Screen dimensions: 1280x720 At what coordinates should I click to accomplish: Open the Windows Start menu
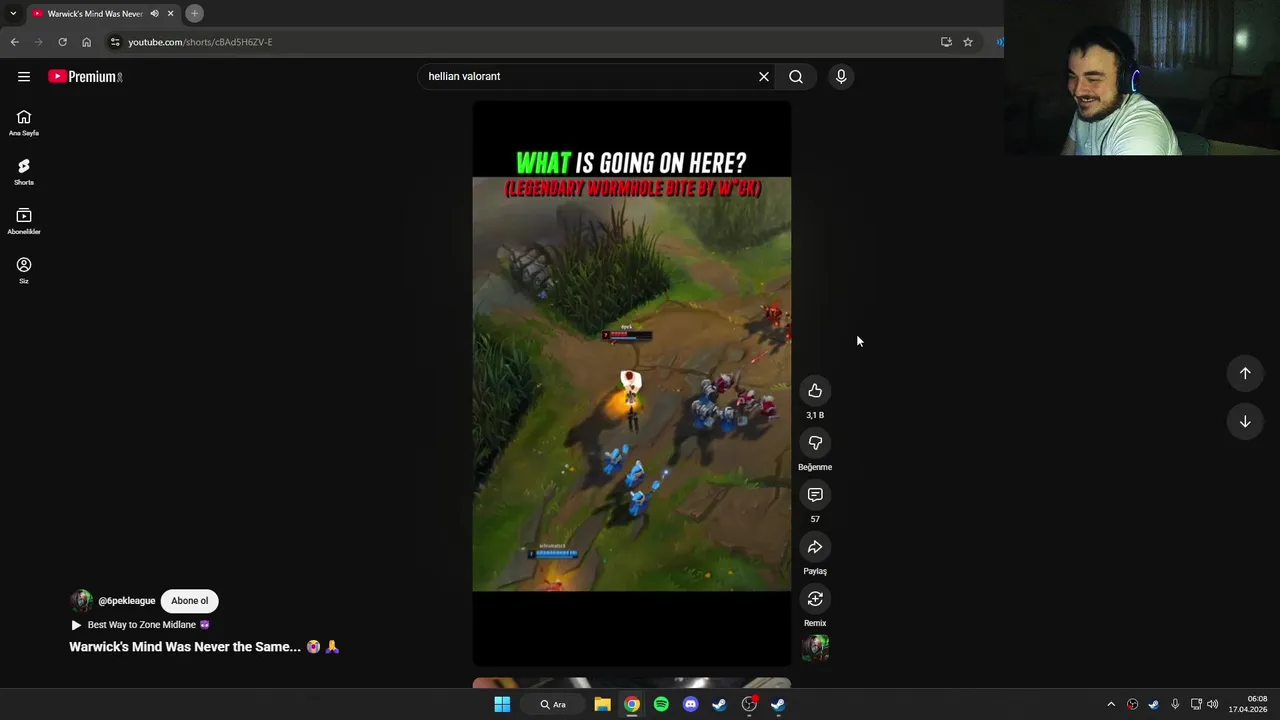click(502, 704)
